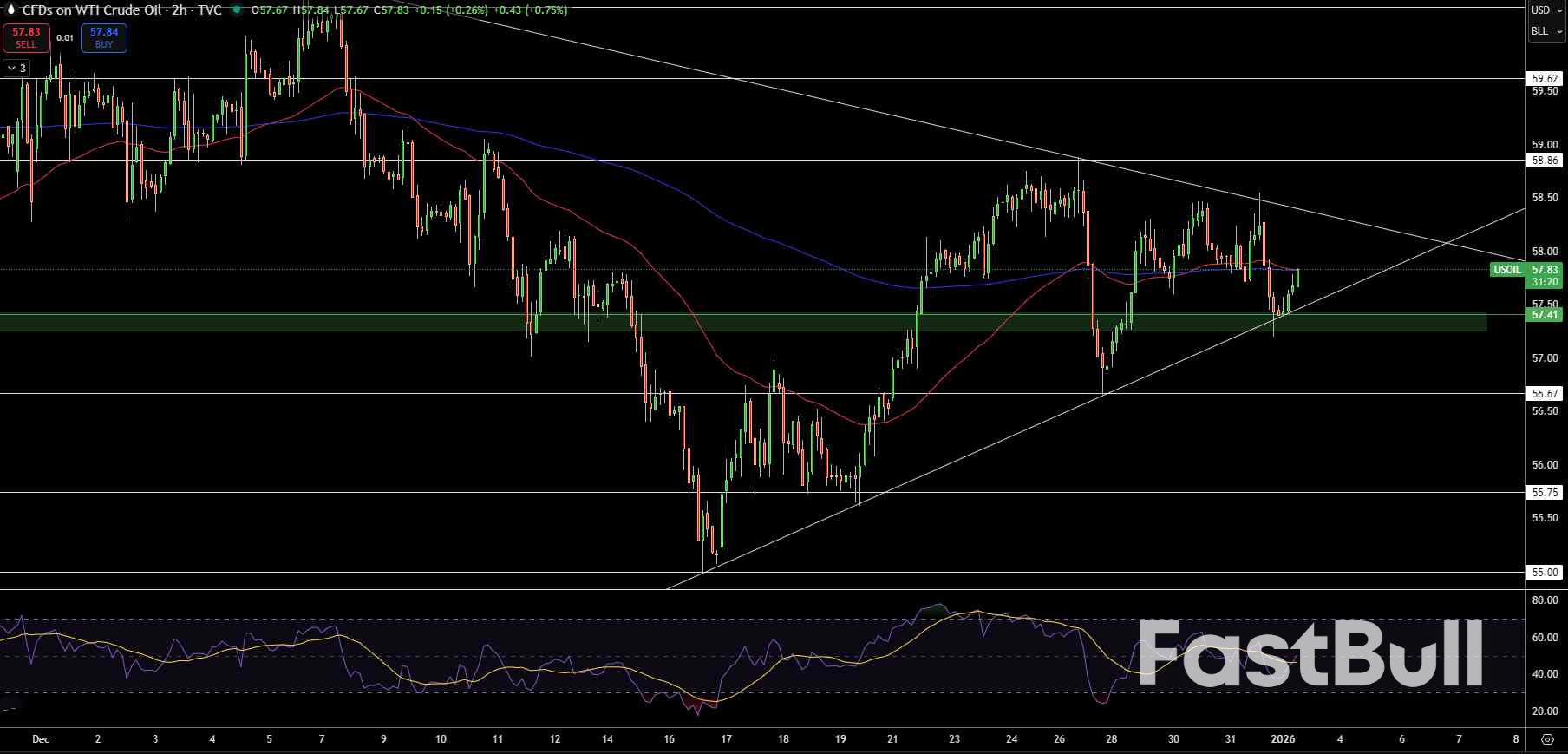Screen dimensions: 1568x754
Task: Click the oil drop symbol icon
Action: (x=10, y=10)
